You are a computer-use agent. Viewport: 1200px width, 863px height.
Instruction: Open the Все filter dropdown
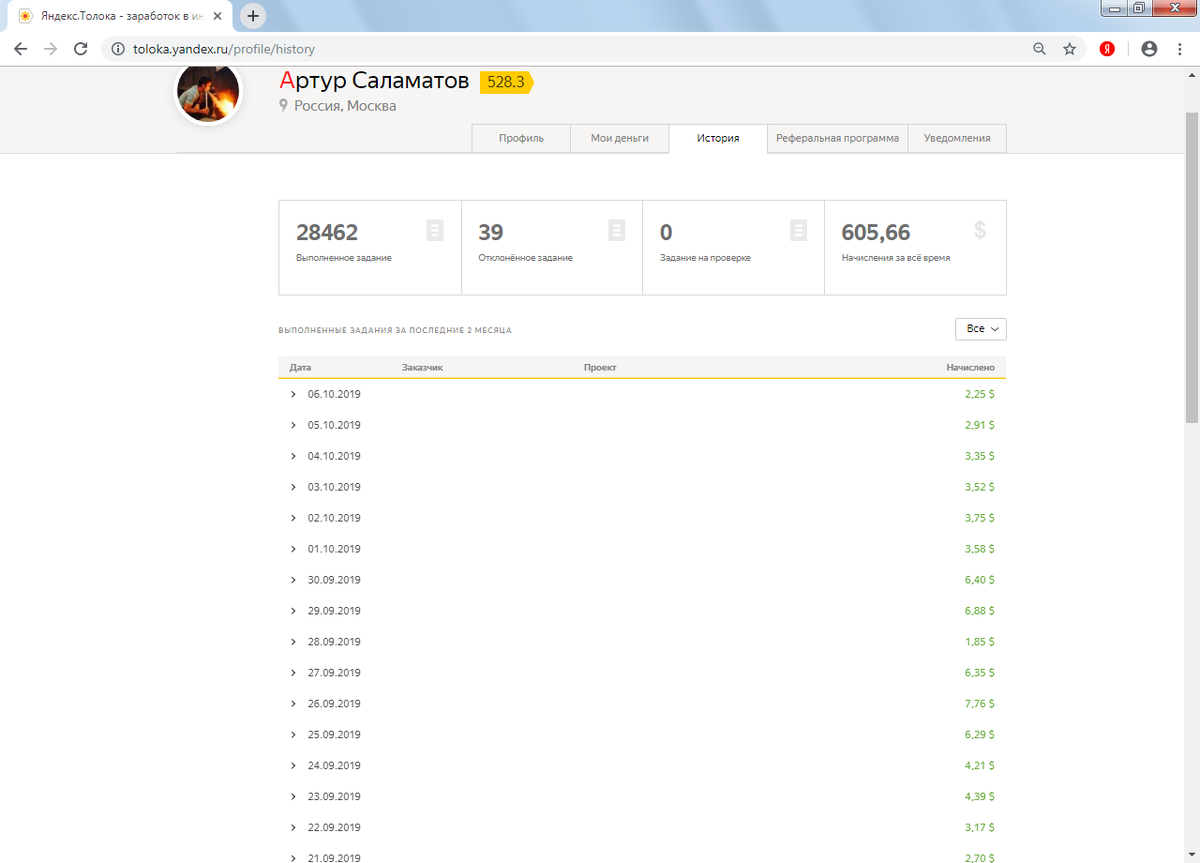point(981,329)
